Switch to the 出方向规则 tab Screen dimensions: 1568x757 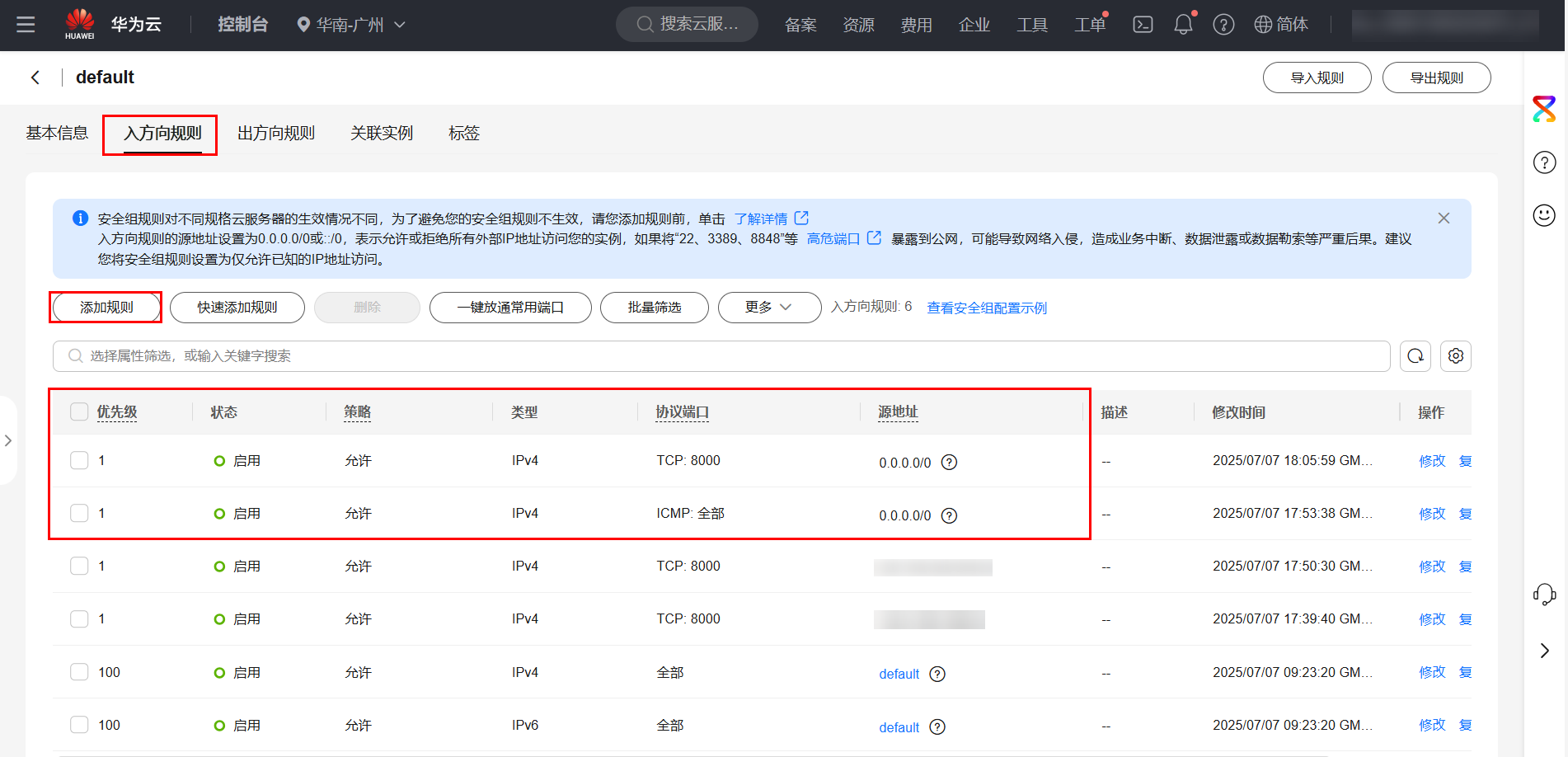[x=276, y=134]
